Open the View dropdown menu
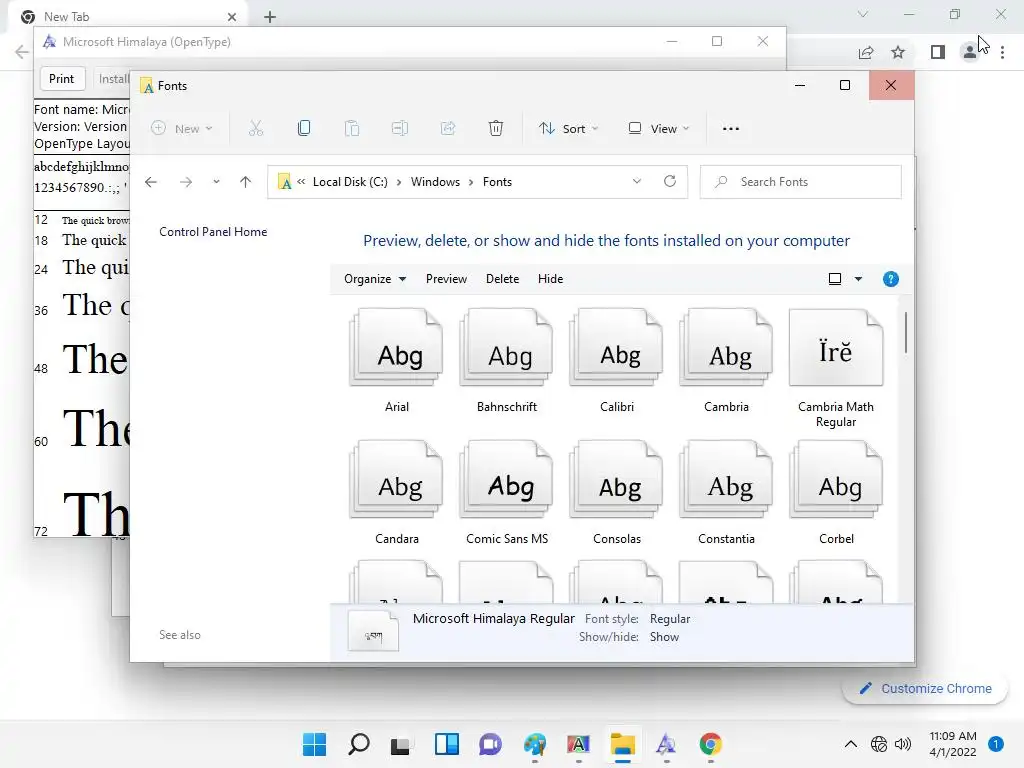The height and width of the screenshot is (768, 1024). click(658, 129)
